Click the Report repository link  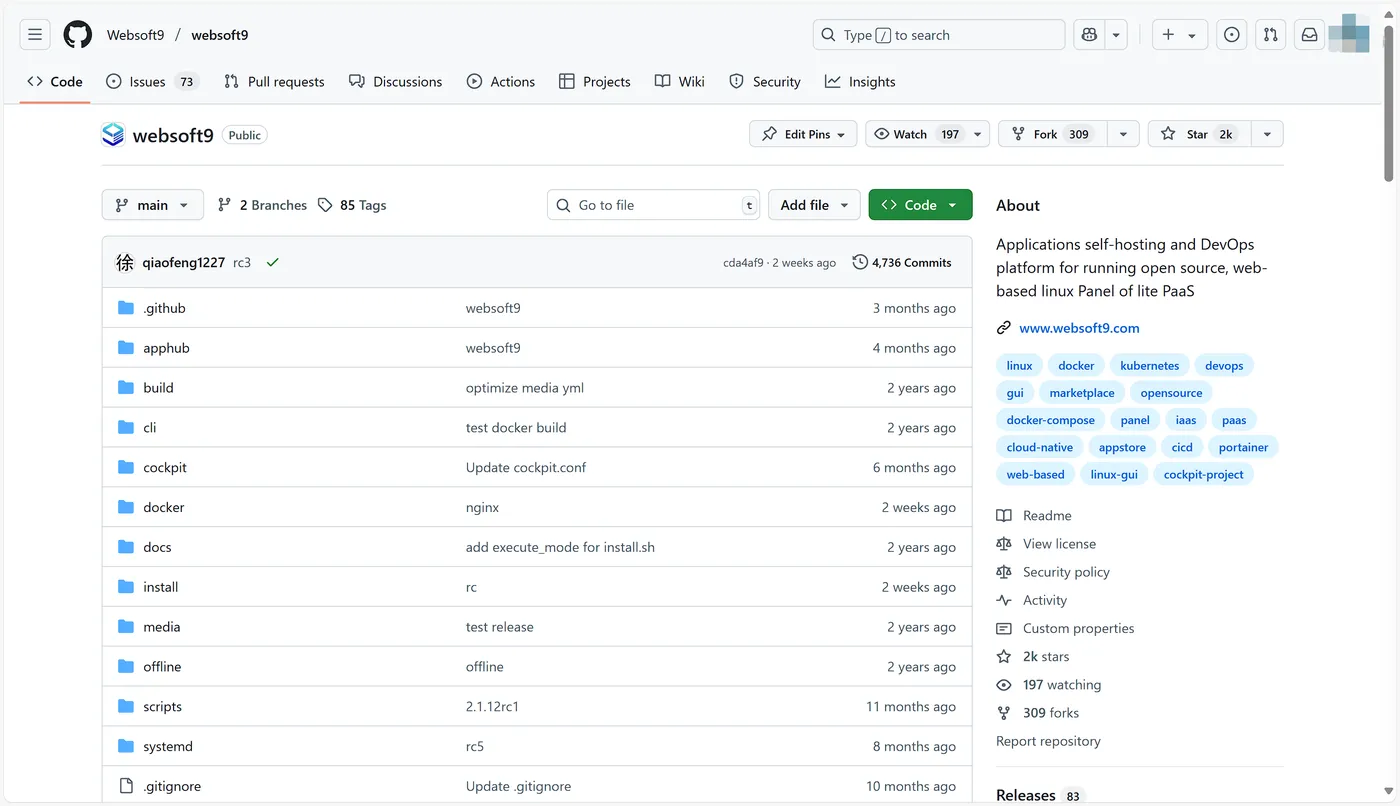click(1048, 741)
